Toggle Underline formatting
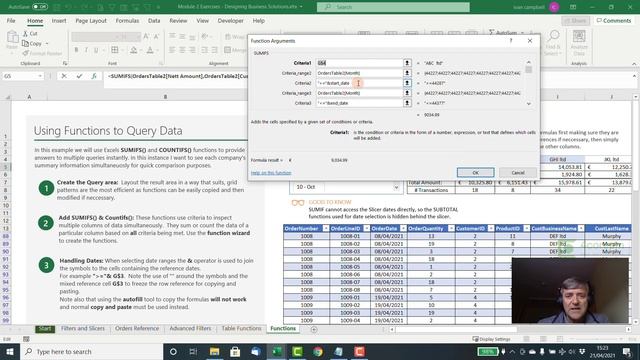 click(96, 50)
